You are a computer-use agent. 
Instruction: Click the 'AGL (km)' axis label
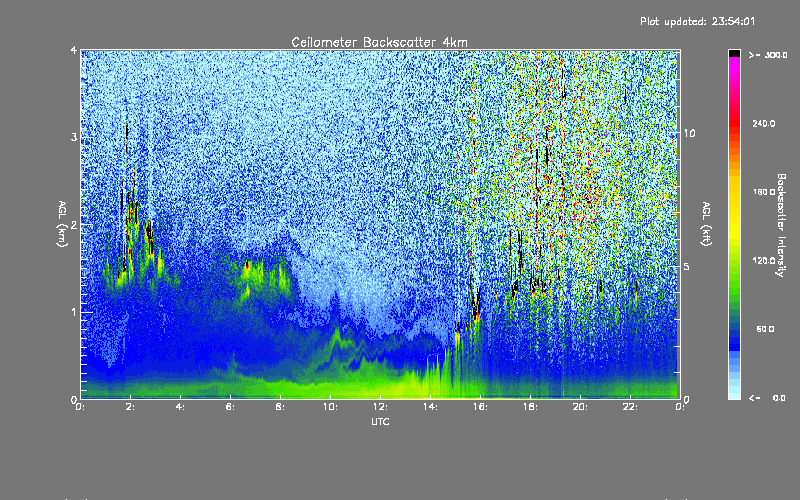(x=62, y=224)
